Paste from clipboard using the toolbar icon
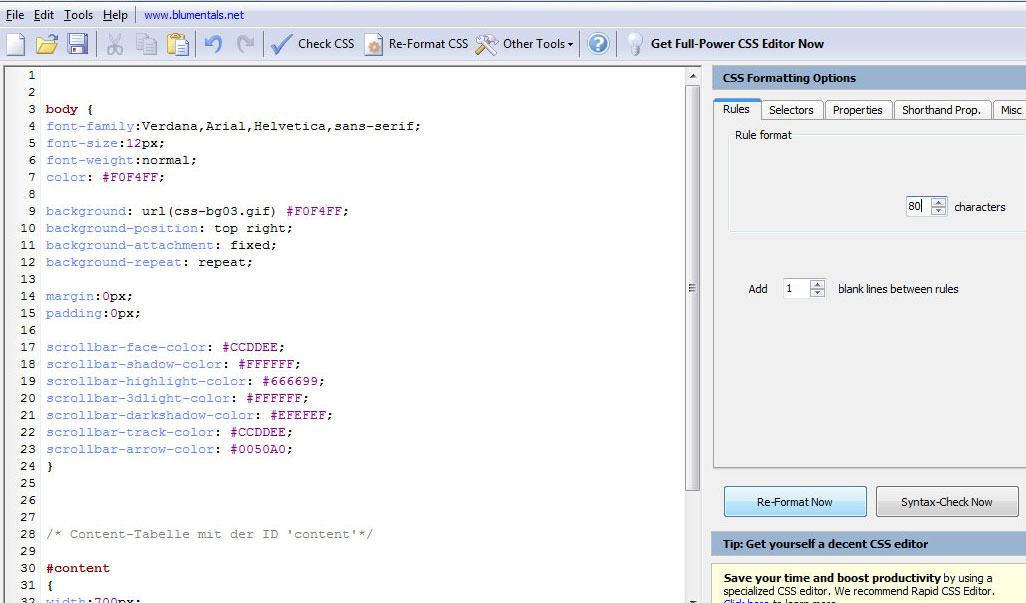Screen dimensions: 1026x603 click(x=178, y=44)
